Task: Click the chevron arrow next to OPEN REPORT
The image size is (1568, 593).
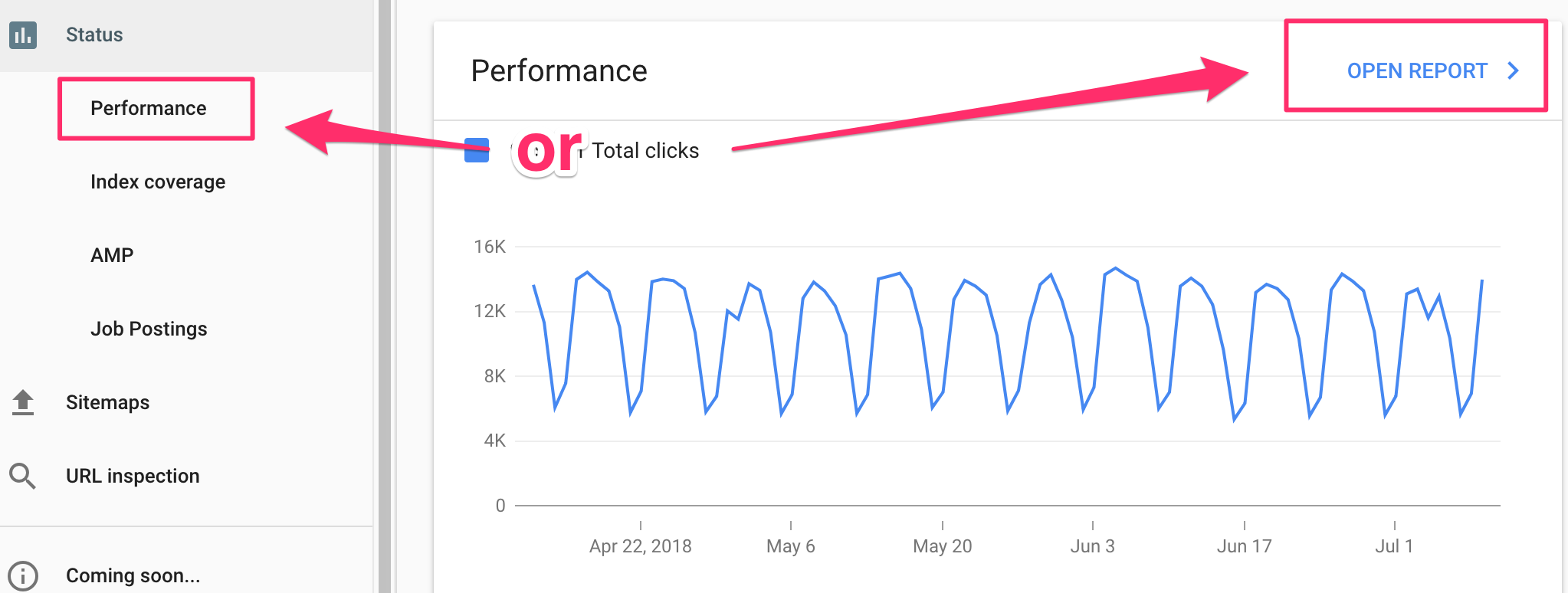Action: [x=1513, y=70]
